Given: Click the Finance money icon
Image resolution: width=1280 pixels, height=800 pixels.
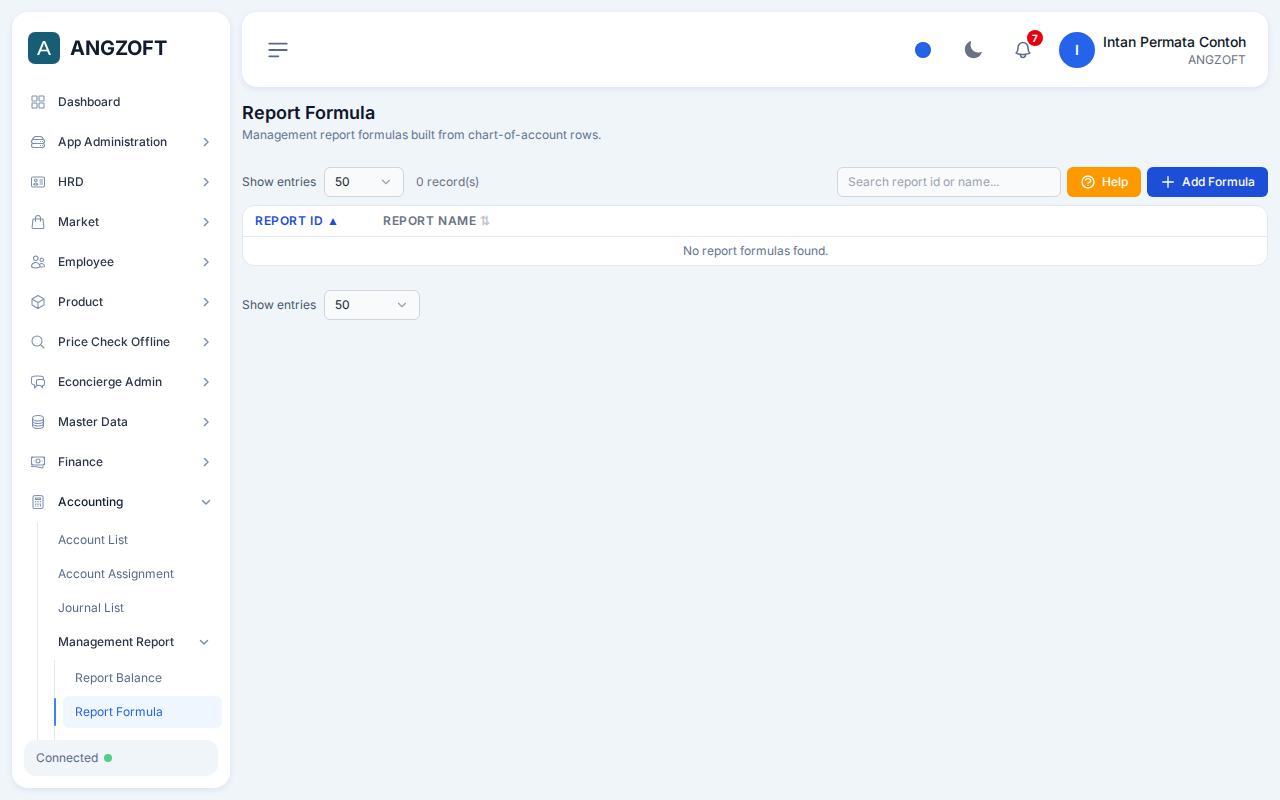Looking at the screenshot, I should click(x=38, y=462).
